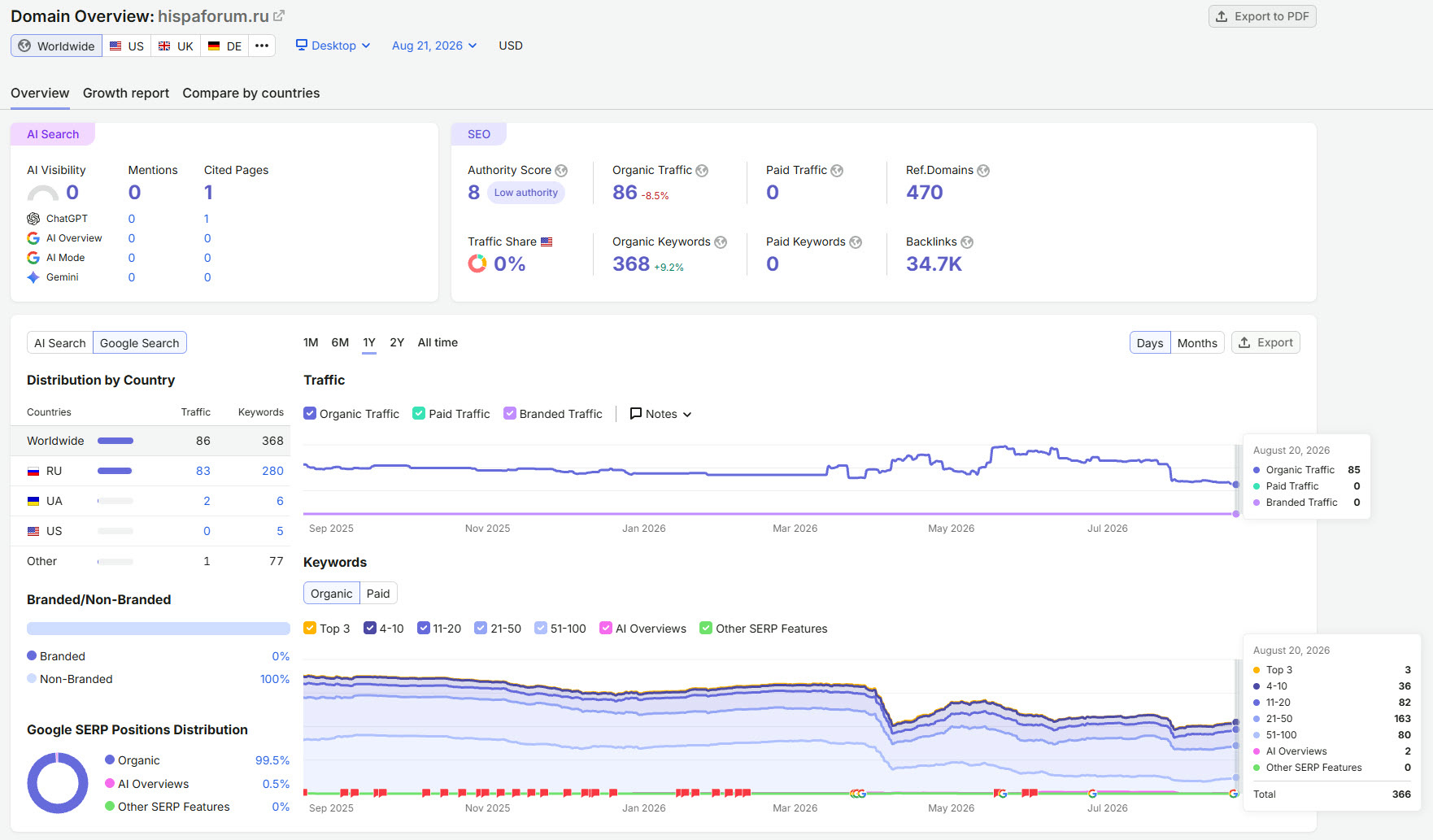Viewport: 1433px width, 840px height.
Task: Select the Months view button
Action: pos(1197,343)
